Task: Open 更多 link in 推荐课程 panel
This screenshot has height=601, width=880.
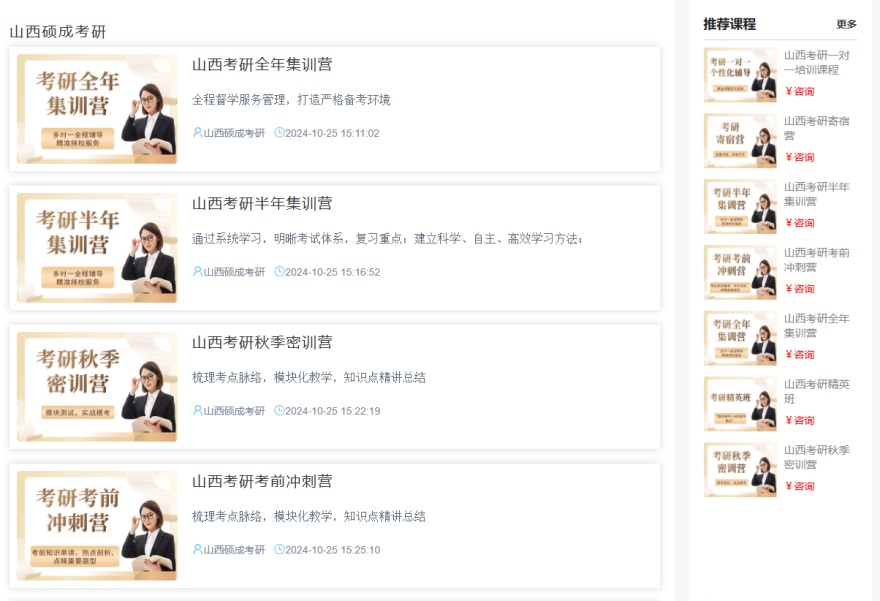Action: point(846,24)
